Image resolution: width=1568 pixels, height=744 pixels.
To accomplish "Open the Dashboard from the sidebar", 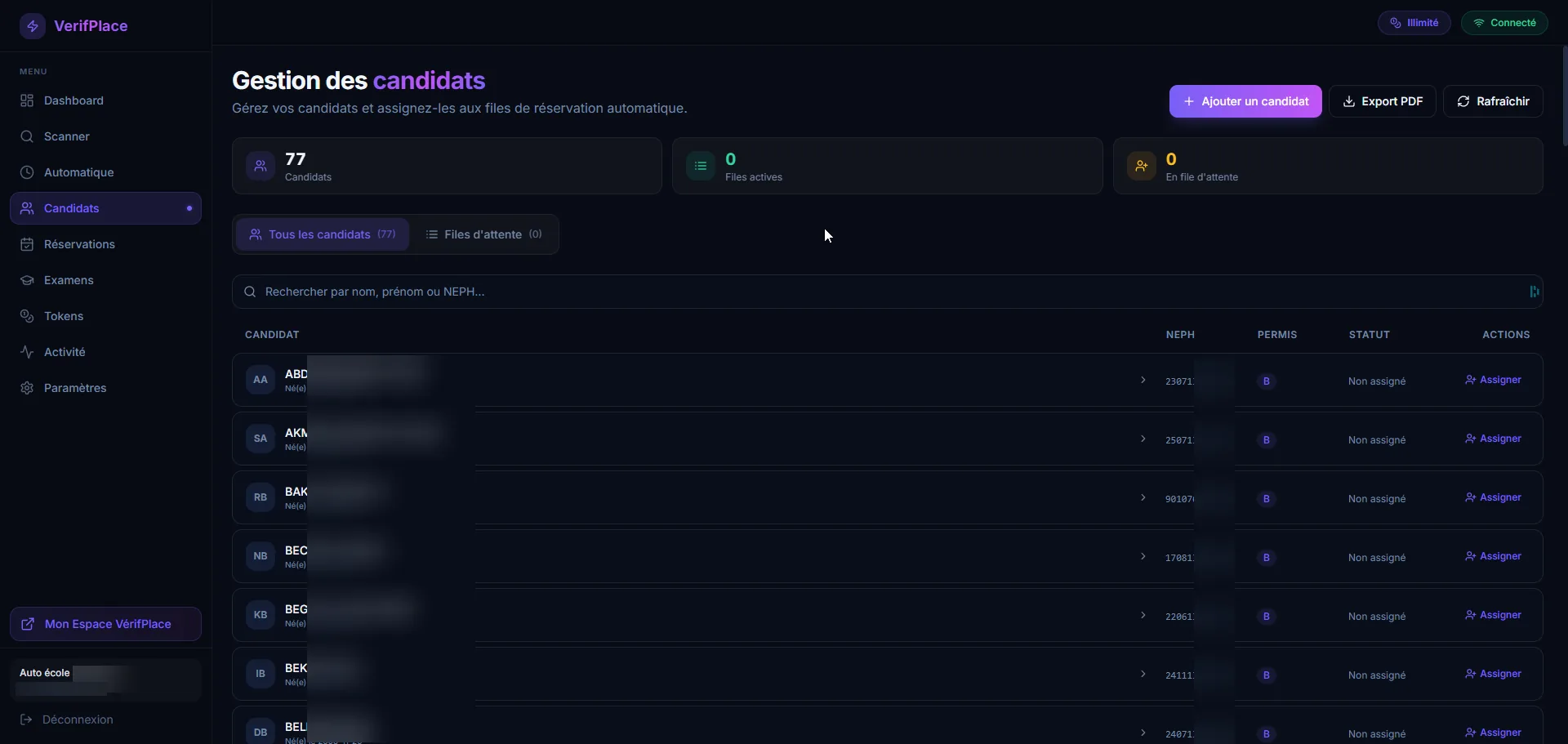I will click(x=73, y=100).
